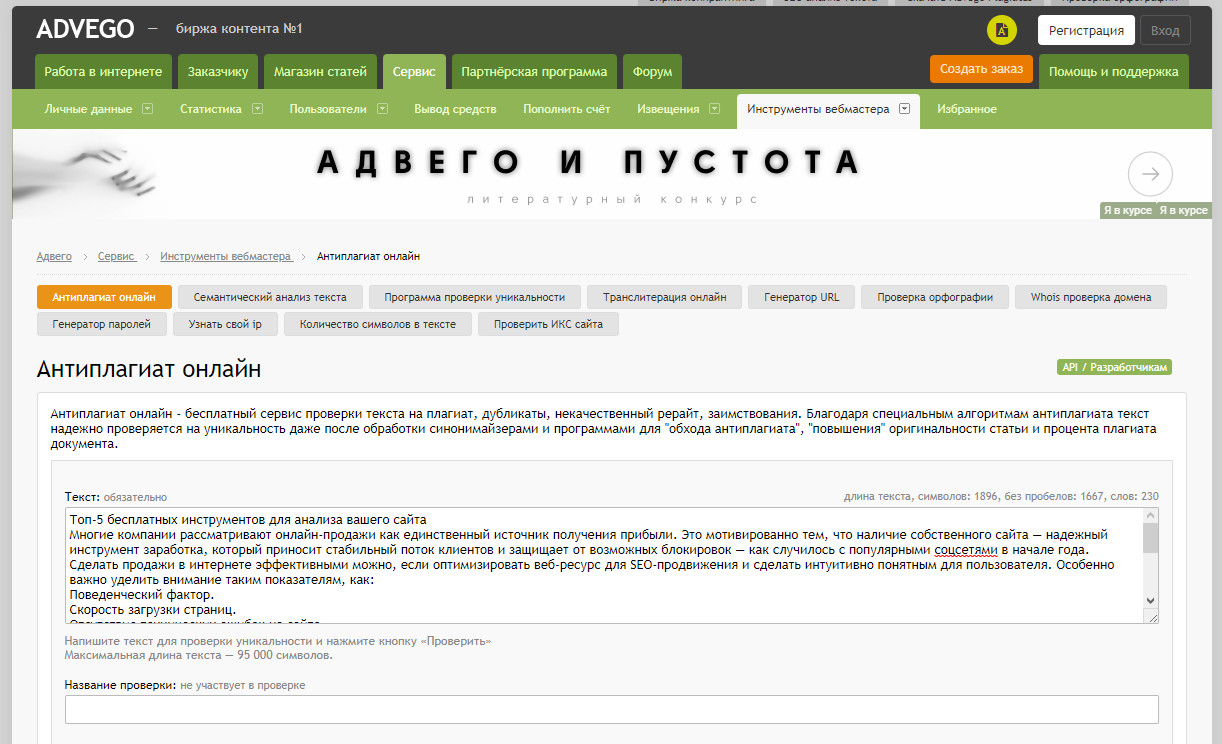The height and width of the screenshot is (744, 1222).
Task: Click the textarea scroll up arrow
Action: pos(1150,517)
